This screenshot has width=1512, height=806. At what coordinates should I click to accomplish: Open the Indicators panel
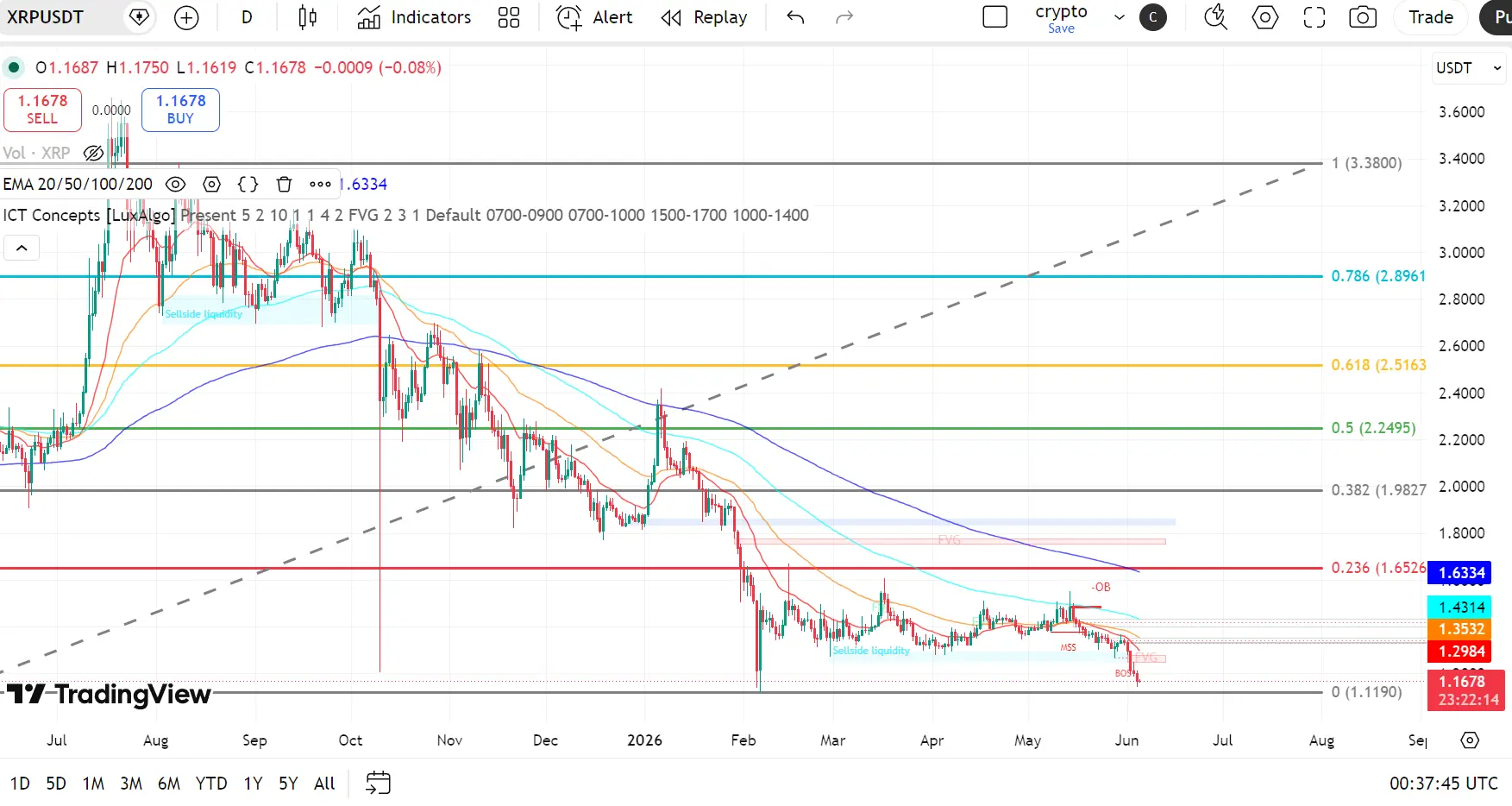(x=414, y=17)
